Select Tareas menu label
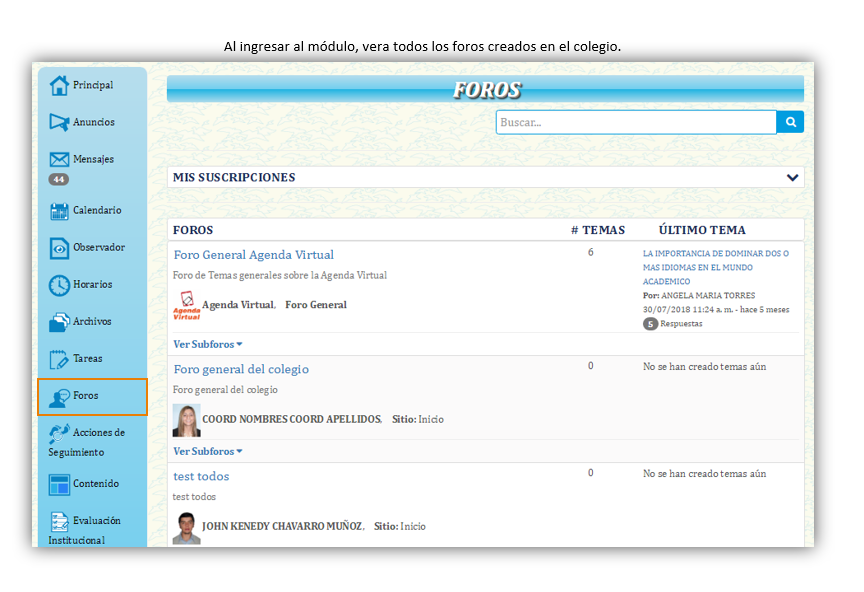Screen dimensions: 864x592 point(88,358)
